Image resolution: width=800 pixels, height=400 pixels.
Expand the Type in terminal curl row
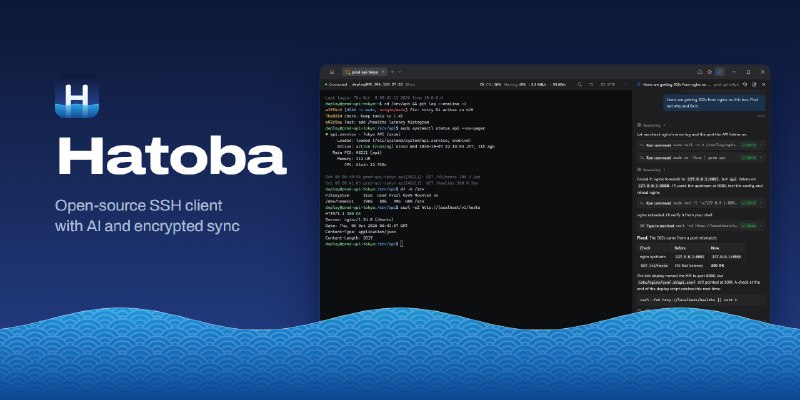[x=702, y=225]
